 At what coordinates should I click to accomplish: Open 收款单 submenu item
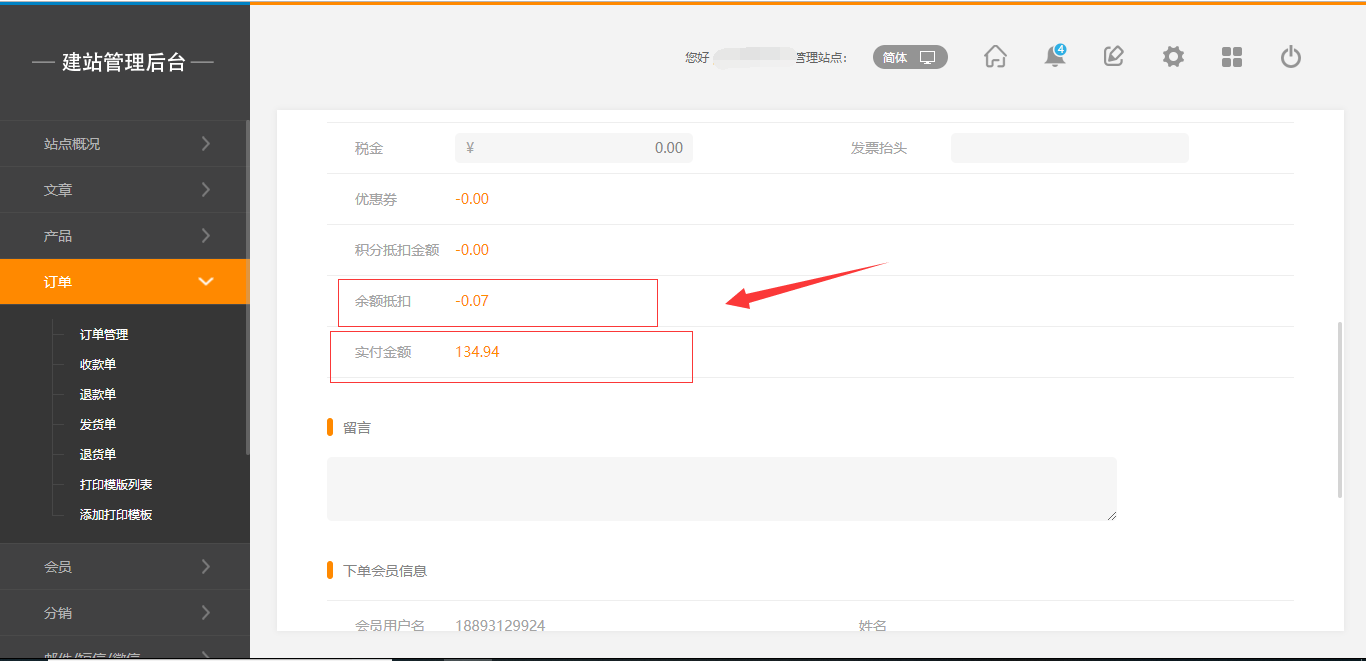pos(98,365)
